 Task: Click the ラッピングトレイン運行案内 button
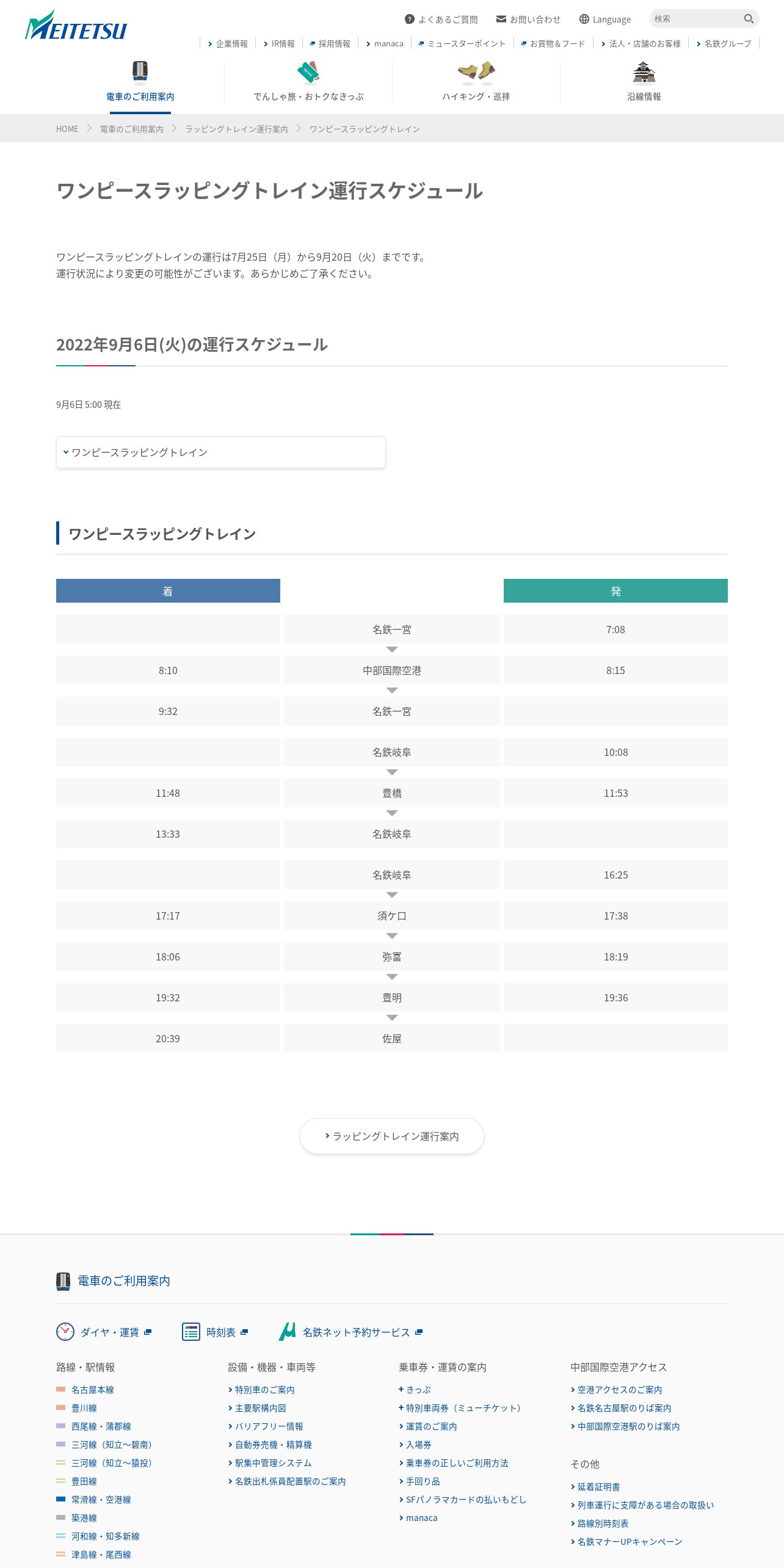[392, 1136]
